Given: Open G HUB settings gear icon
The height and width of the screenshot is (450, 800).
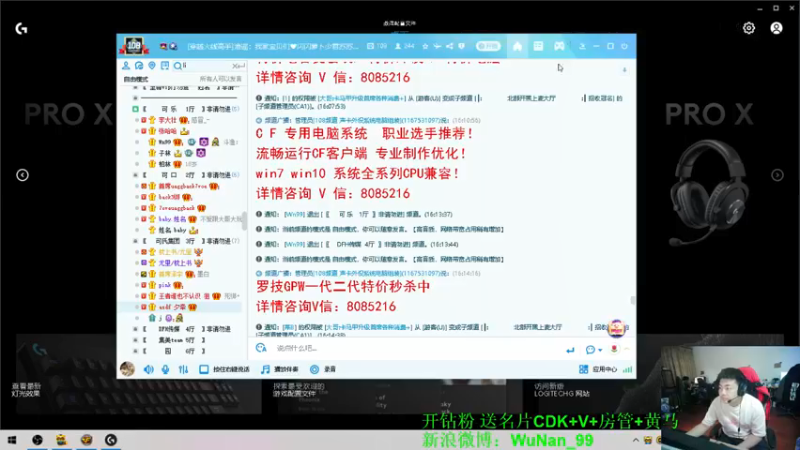Looking at the screenshot, I should pos(748,28).
